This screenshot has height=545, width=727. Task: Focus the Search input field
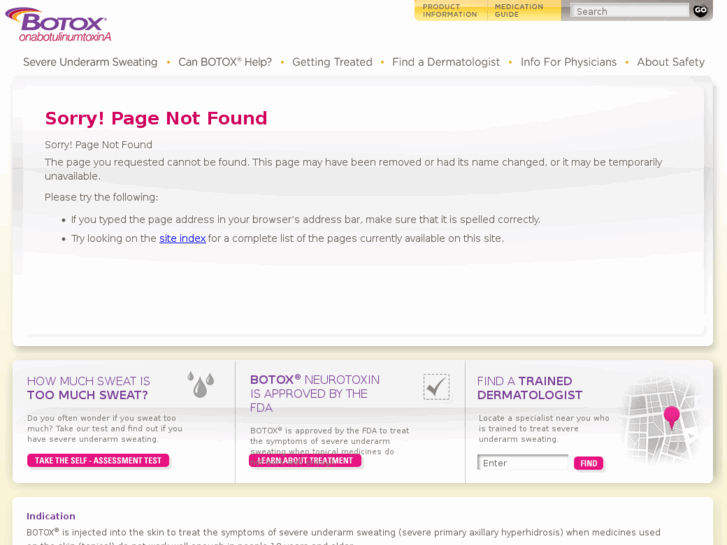pos(630,11)
